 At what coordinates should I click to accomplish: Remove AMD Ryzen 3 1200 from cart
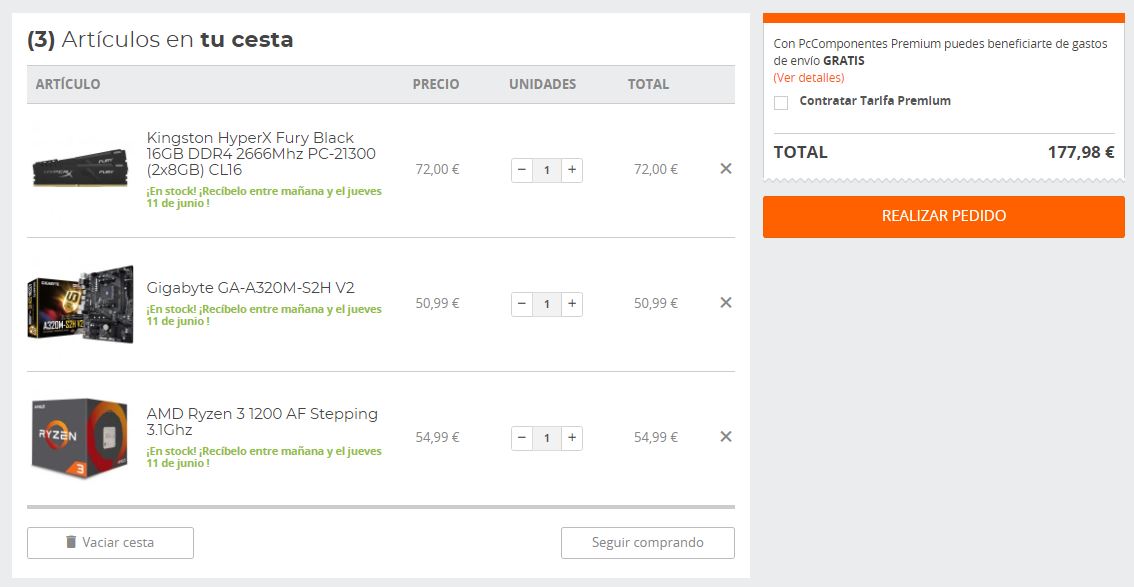[x=726, y=437]
